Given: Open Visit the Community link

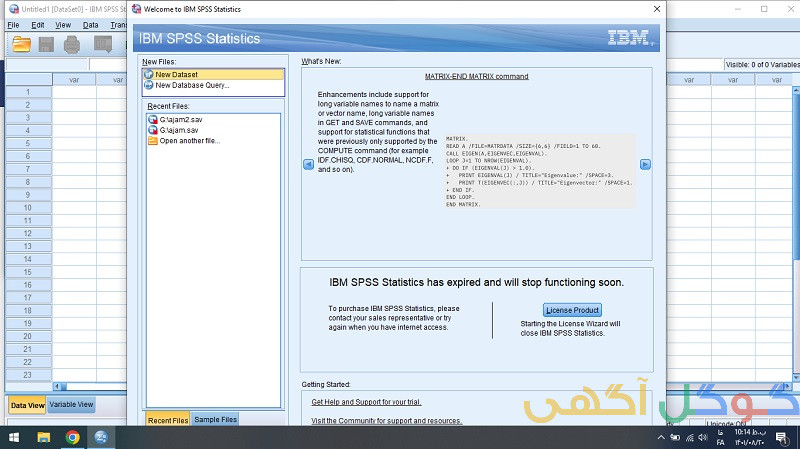Looking at the screenshot, I should pyautogui.click(x=387, y=421).
